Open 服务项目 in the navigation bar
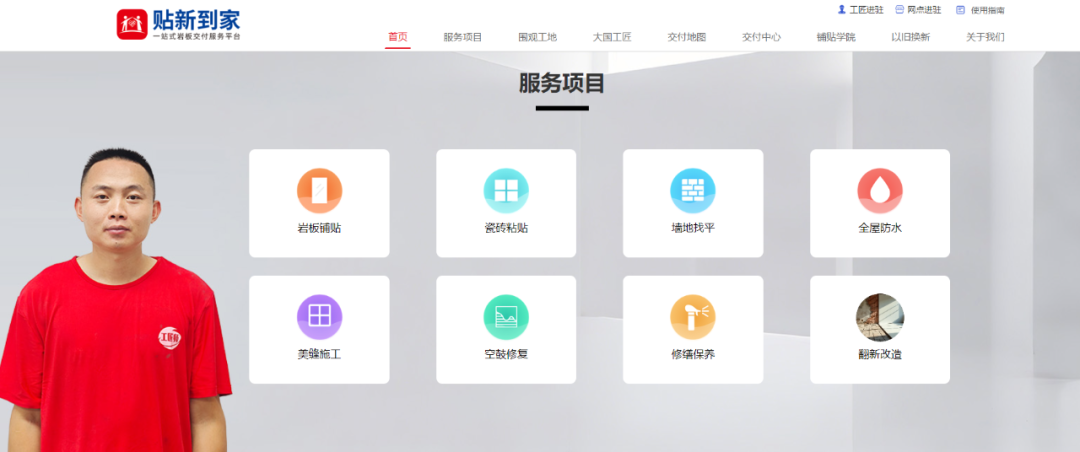The width and height of the screenshot is (1080, 452). (x=463, y=37)
